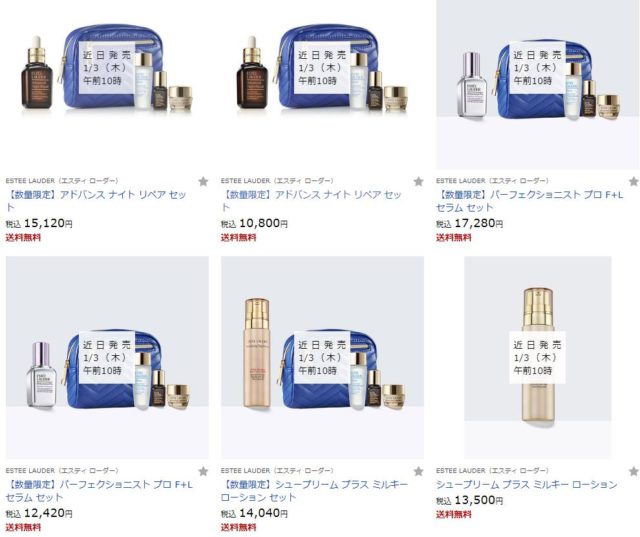Open 17,280 yen パーフェクショニスト プロ セラム セット link
This screenshot has height=537, width=640.
click(x=530, y=201)
